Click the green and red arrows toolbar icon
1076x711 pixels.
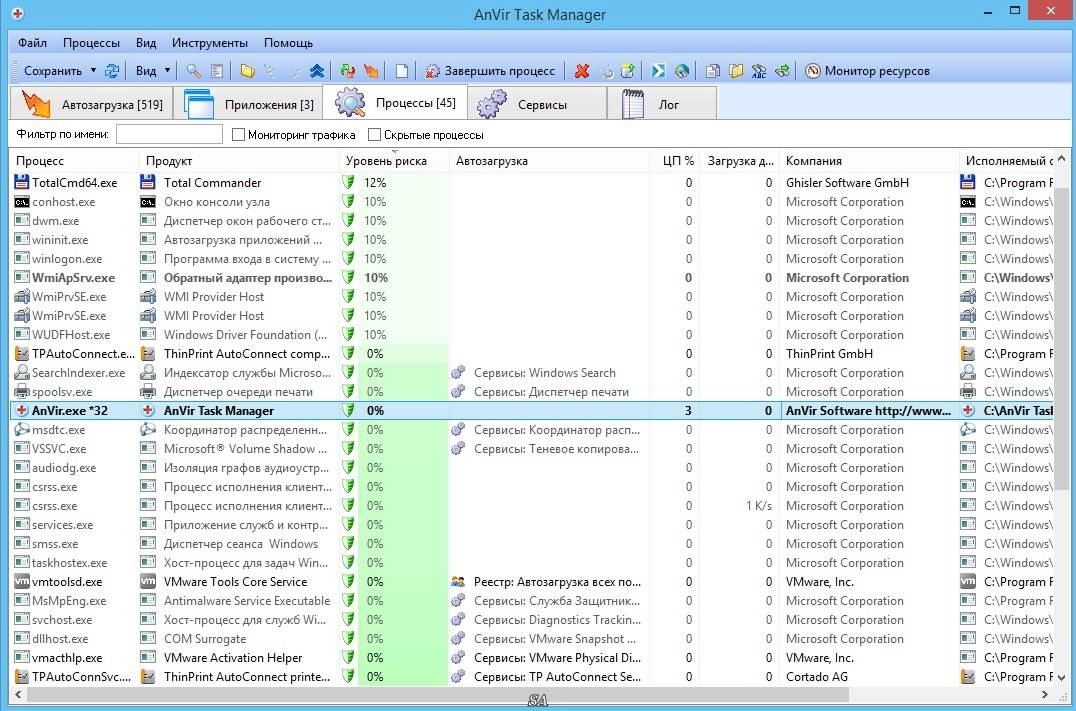click(x=347, y=71)
